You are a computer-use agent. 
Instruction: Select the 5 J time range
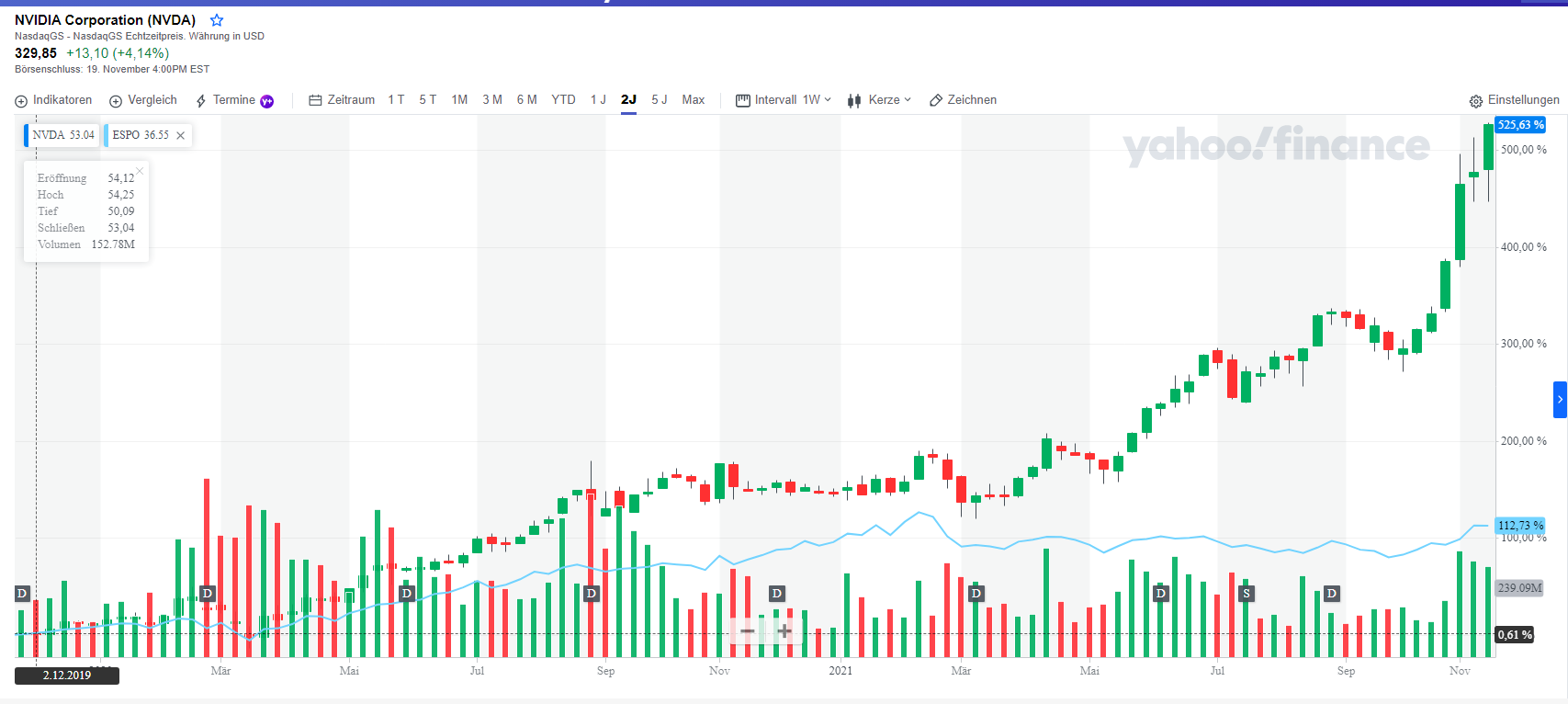click(x=660, y=100)
